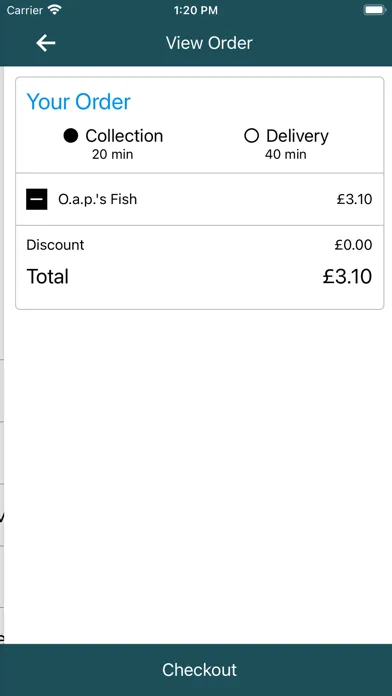The height and width of the screenshot is (696, 392).
Task: Click the £0.00 discount amount
Action: click(353, 245)
